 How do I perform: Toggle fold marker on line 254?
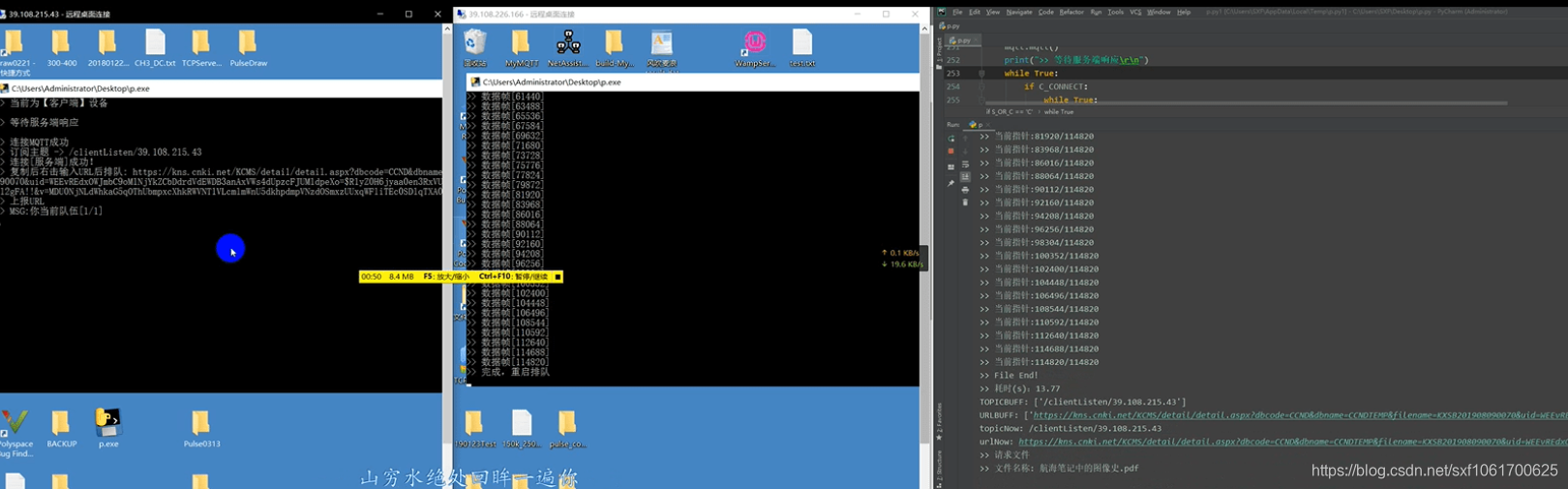pos(980,86)
